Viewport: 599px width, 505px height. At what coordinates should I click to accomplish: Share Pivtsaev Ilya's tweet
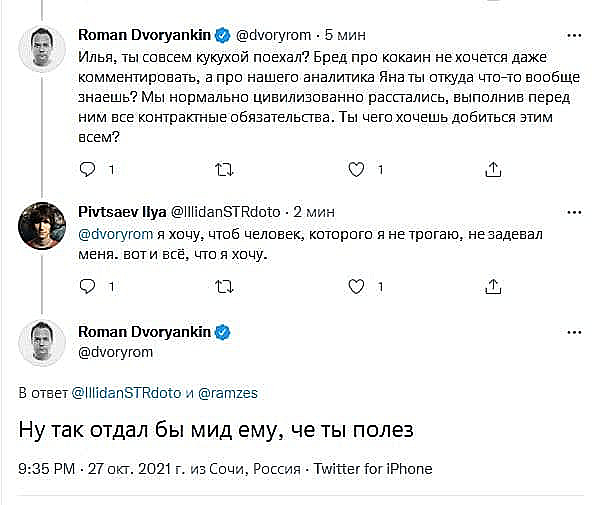click(x=493, y=286)
